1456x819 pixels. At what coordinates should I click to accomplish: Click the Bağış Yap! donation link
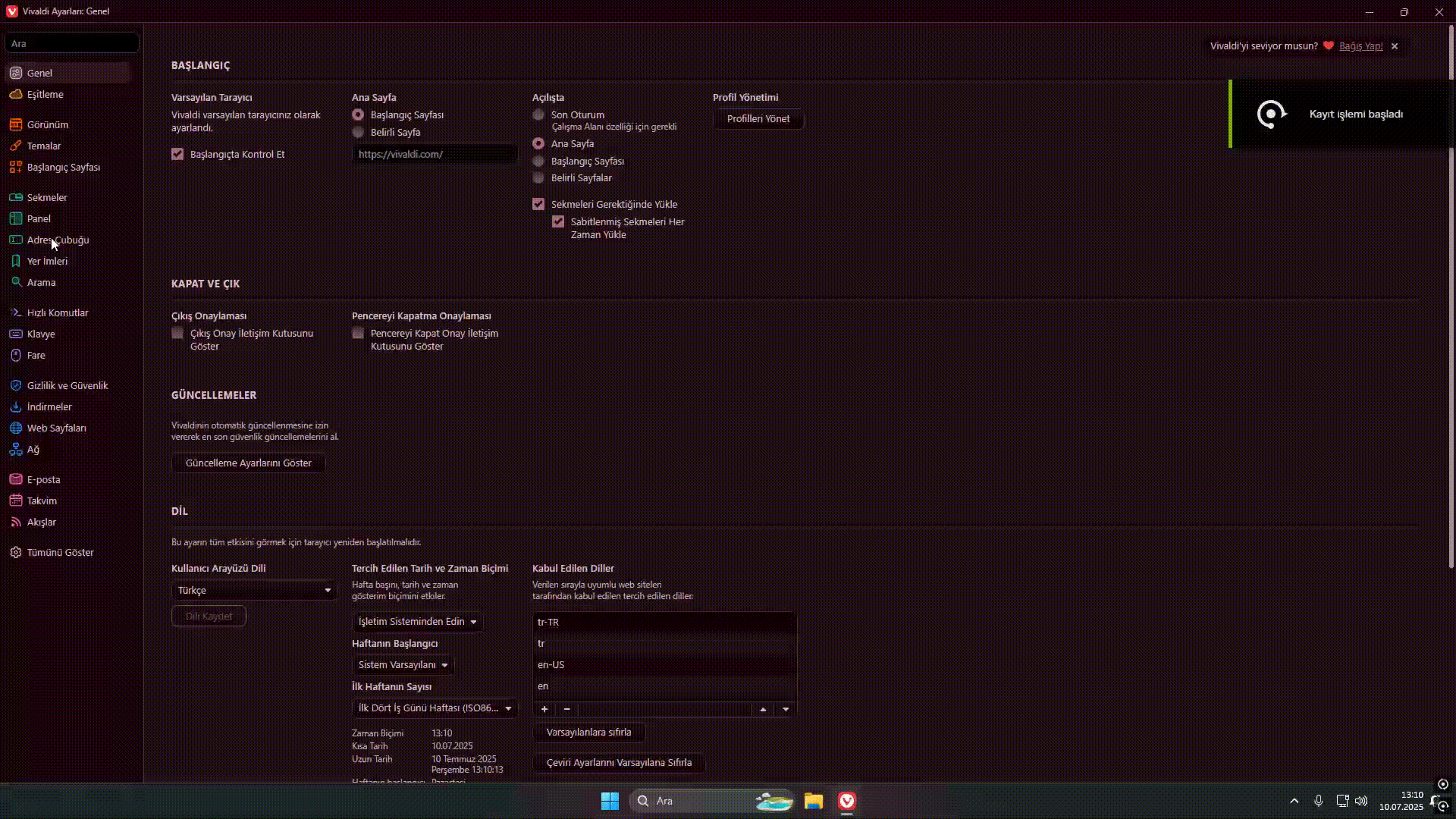(1360, 46)
